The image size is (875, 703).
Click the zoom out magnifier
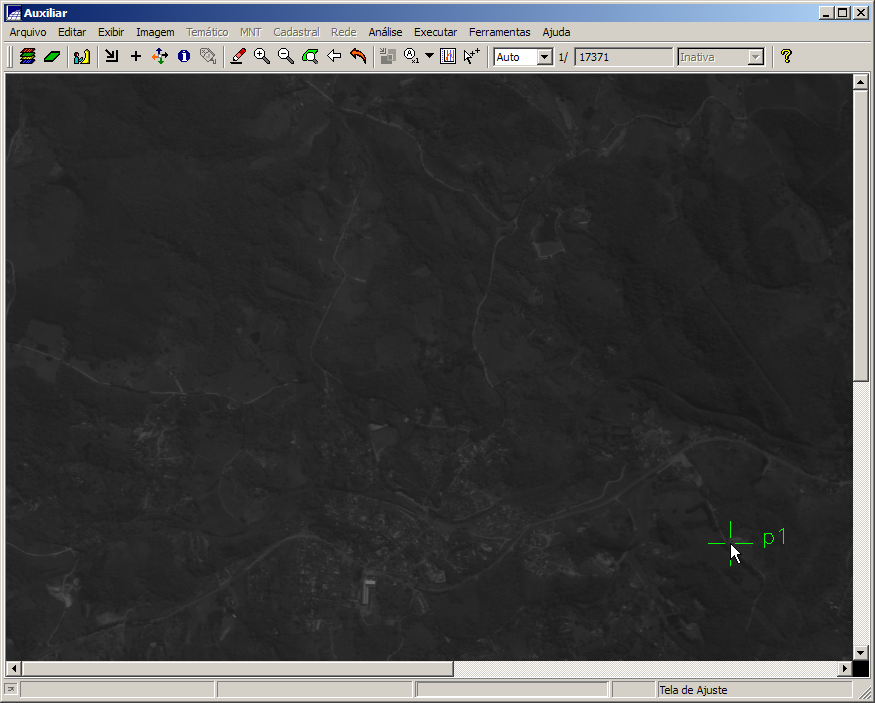pos(286,57)
